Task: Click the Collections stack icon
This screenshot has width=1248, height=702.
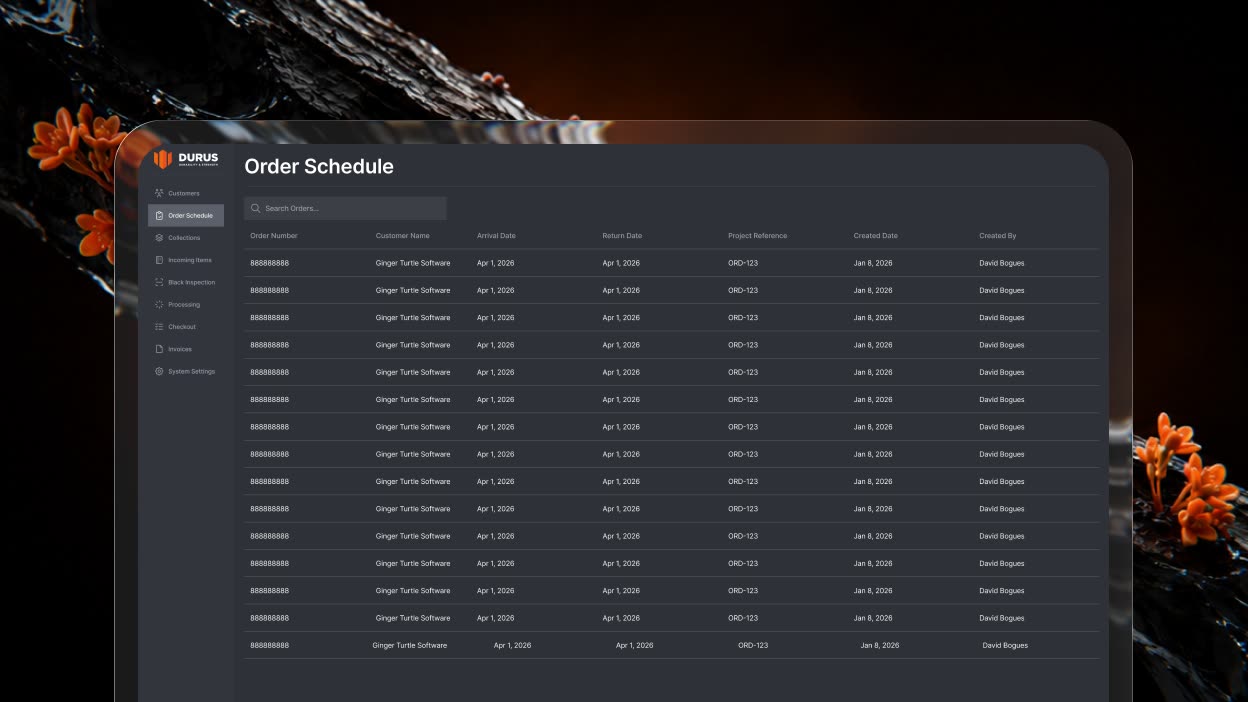Action: coord(159,238)
